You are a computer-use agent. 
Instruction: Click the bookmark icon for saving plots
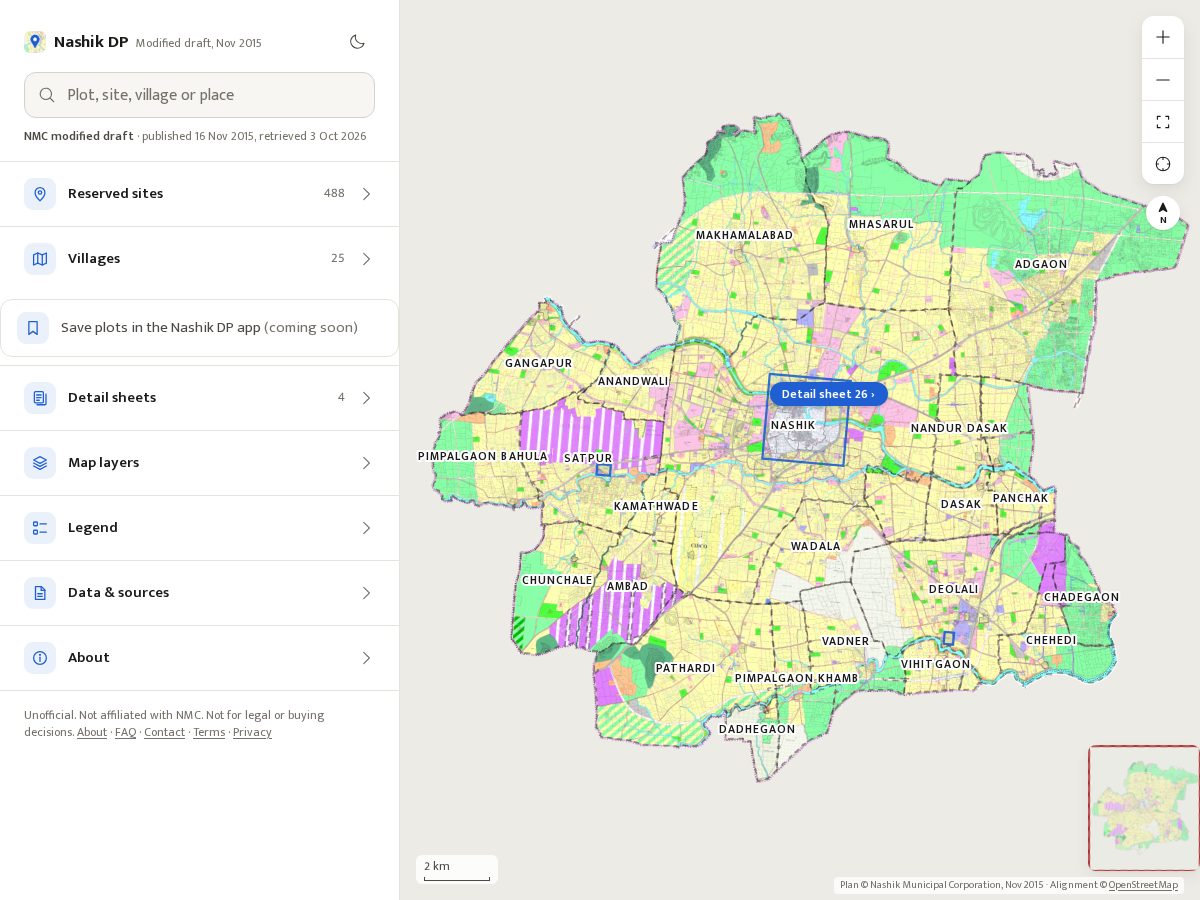(x=33, y=328)
